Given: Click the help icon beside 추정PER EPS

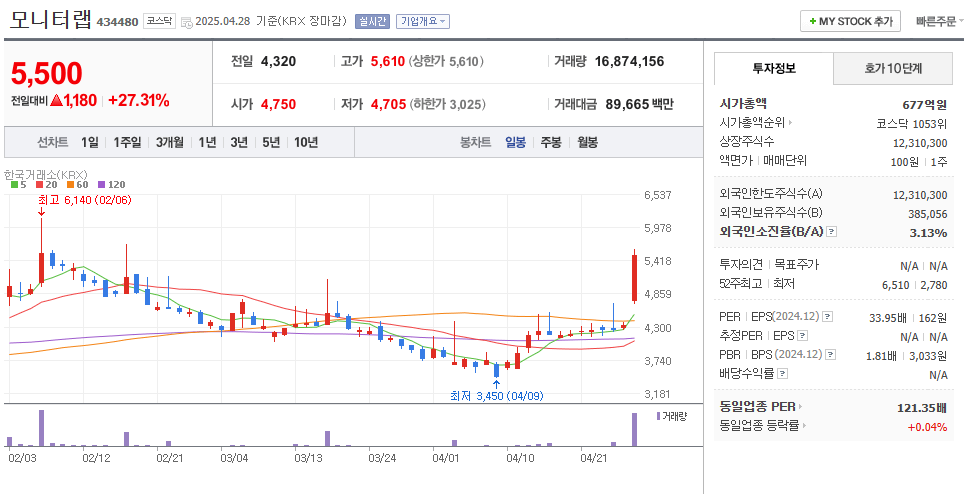Looking at the screenshot, I should point(802,336).
